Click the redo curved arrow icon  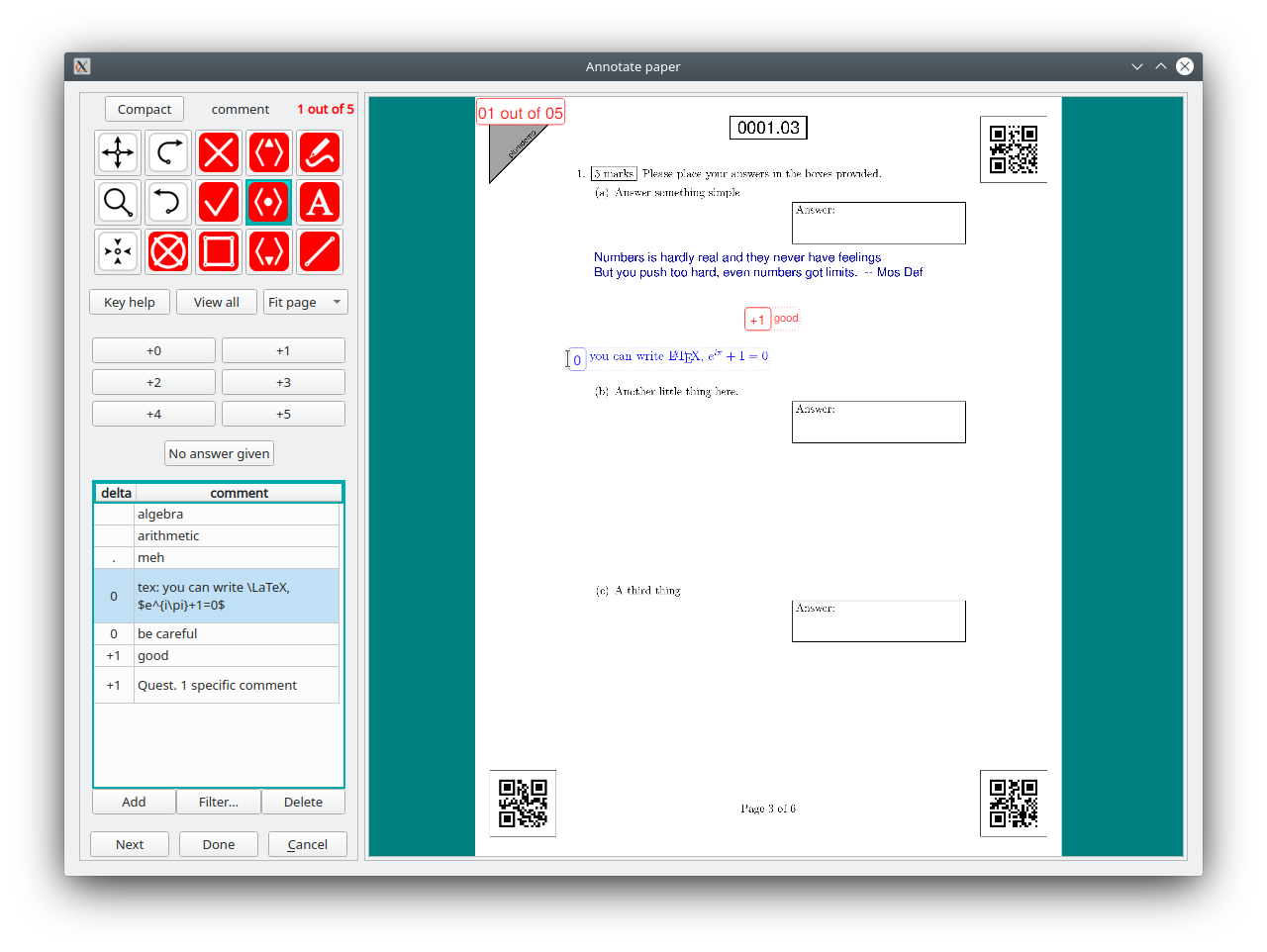click(168, 152)
